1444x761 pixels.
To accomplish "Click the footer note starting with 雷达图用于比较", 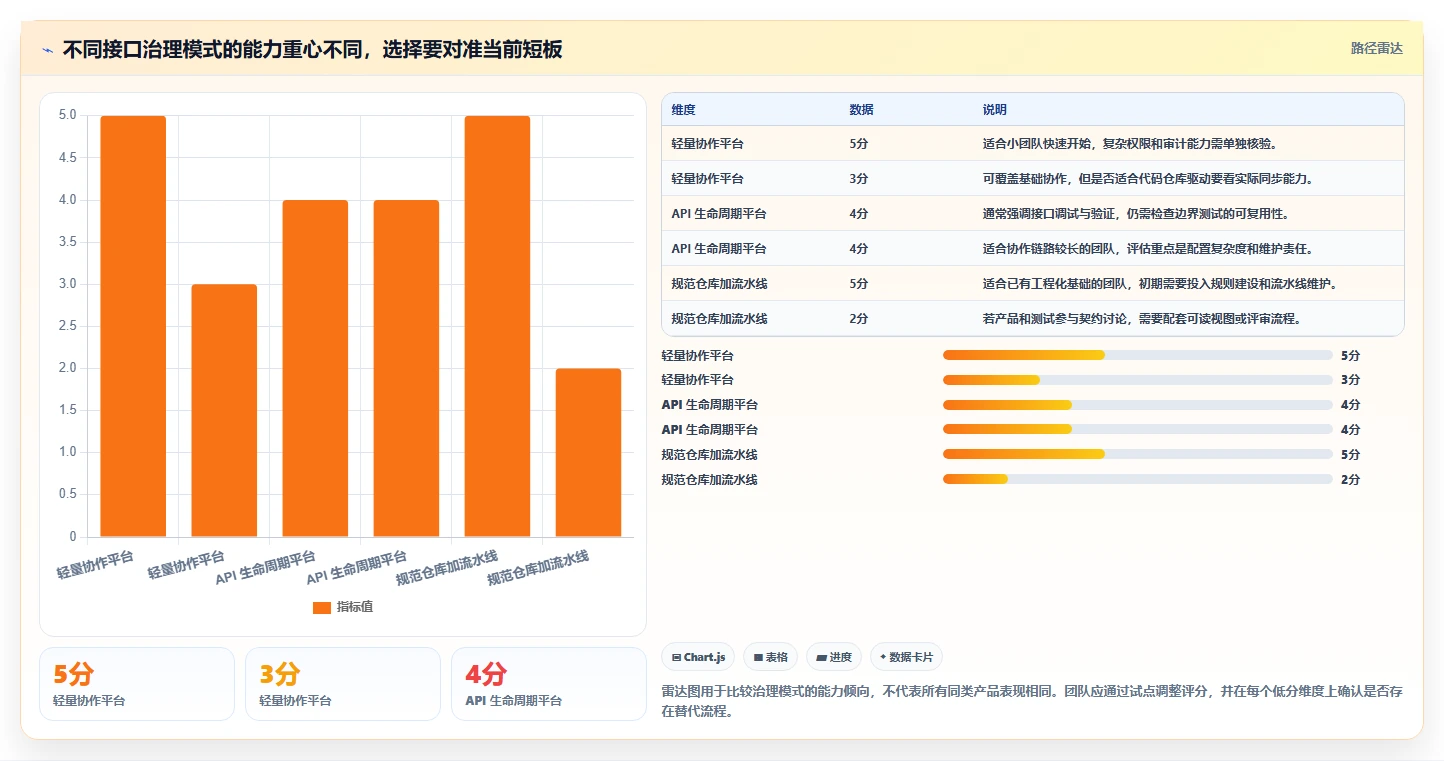I will [1032, 701].
